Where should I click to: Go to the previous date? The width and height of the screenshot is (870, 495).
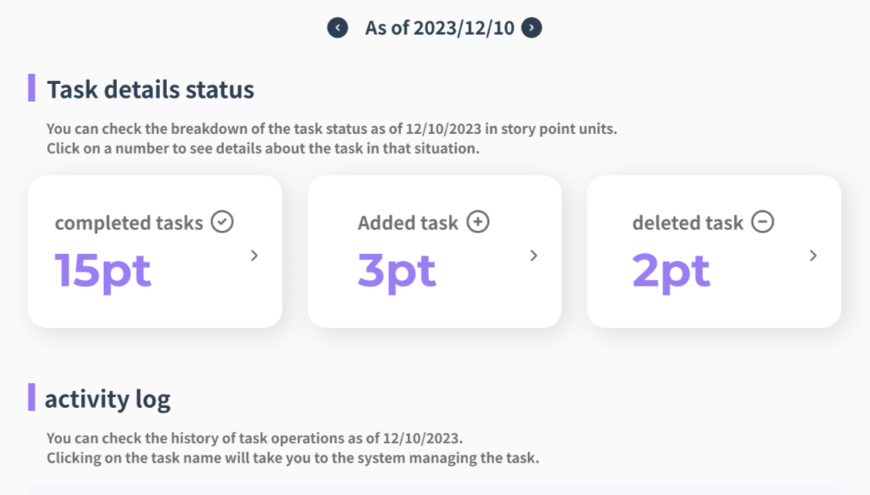338,28
